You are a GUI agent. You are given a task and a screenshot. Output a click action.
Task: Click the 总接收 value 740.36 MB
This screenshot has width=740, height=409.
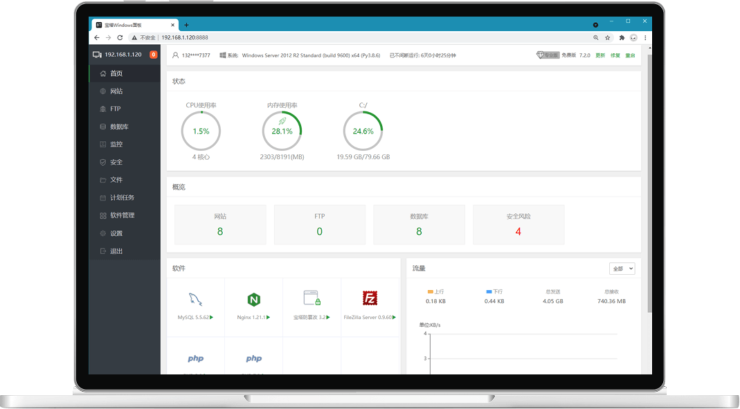pyautogui.click(x=612, y=301)
